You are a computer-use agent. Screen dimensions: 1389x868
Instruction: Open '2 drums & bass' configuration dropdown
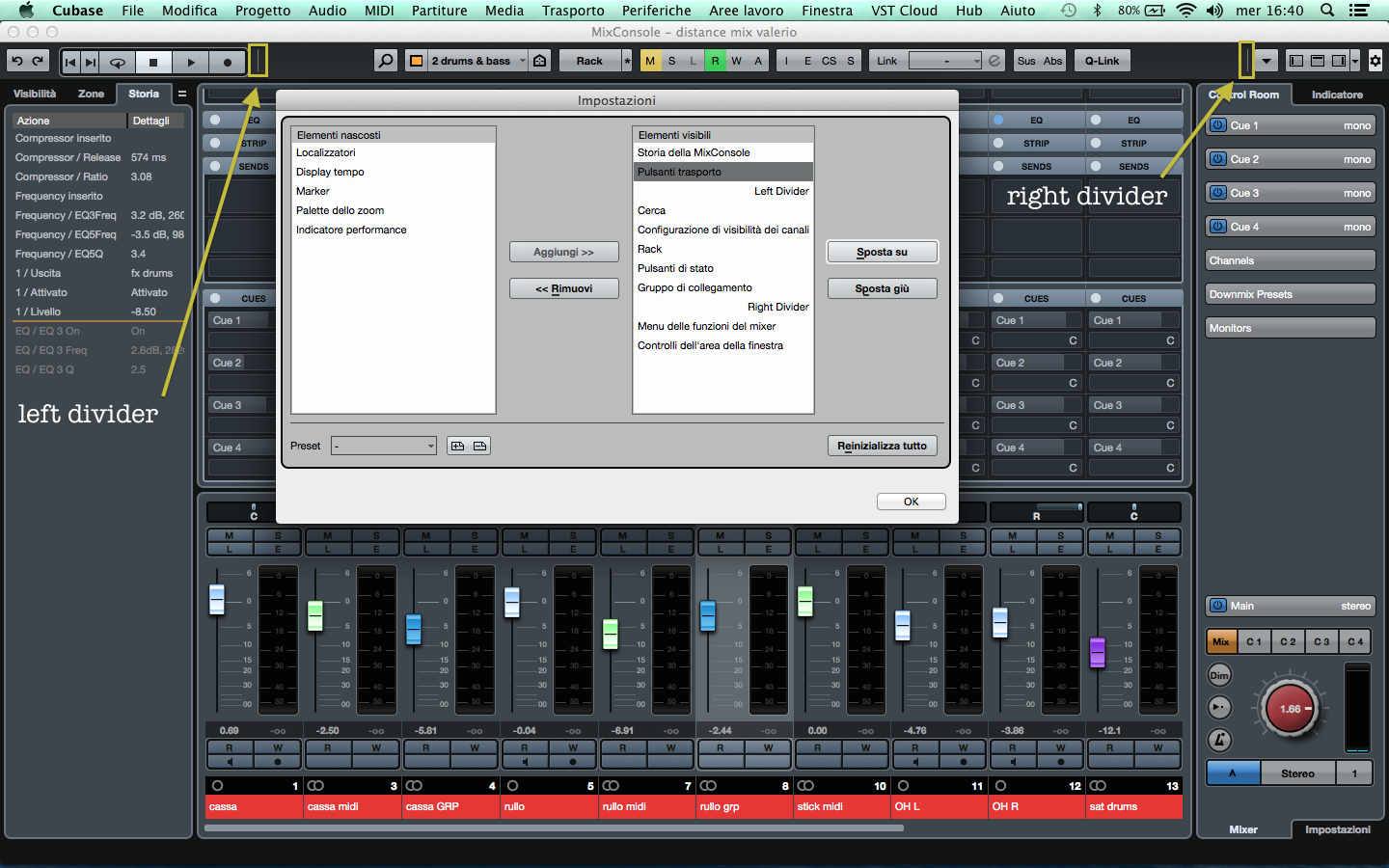point(477,61)
